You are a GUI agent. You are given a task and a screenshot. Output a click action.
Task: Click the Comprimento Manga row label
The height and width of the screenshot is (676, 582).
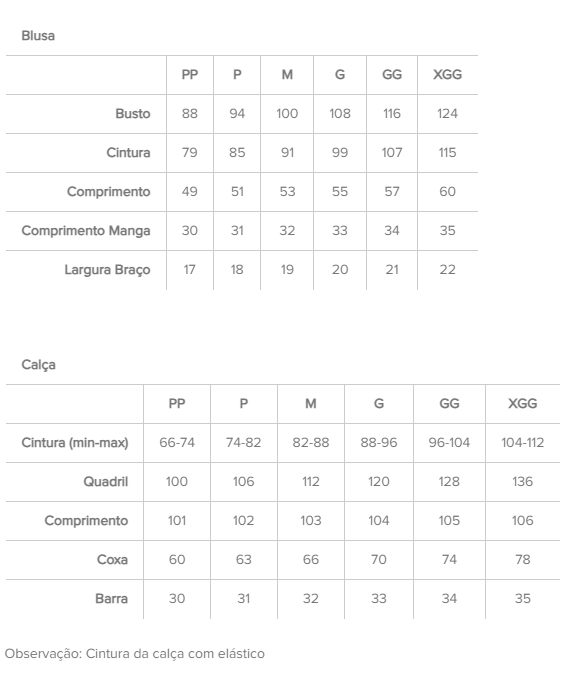click(86, 231)
